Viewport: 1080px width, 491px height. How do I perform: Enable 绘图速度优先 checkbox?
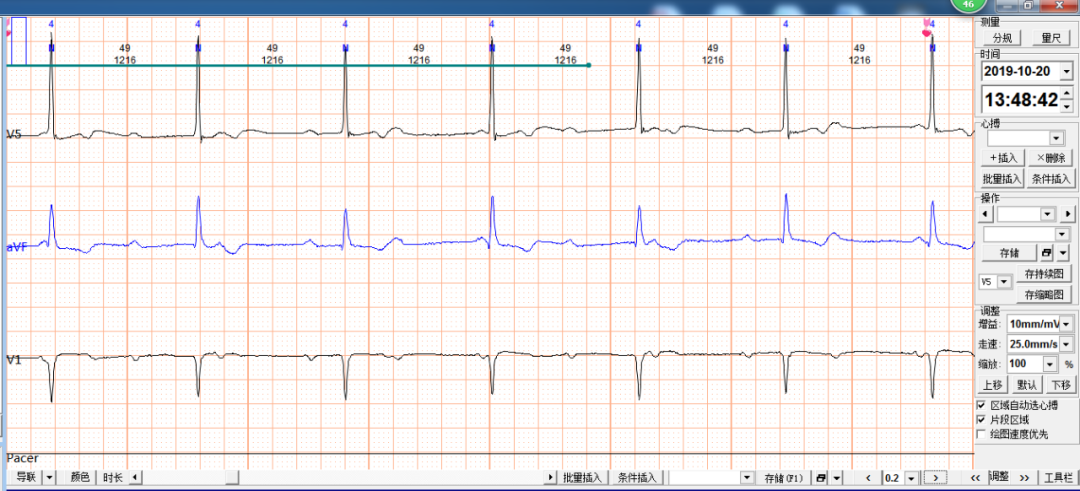click(982, 434)
